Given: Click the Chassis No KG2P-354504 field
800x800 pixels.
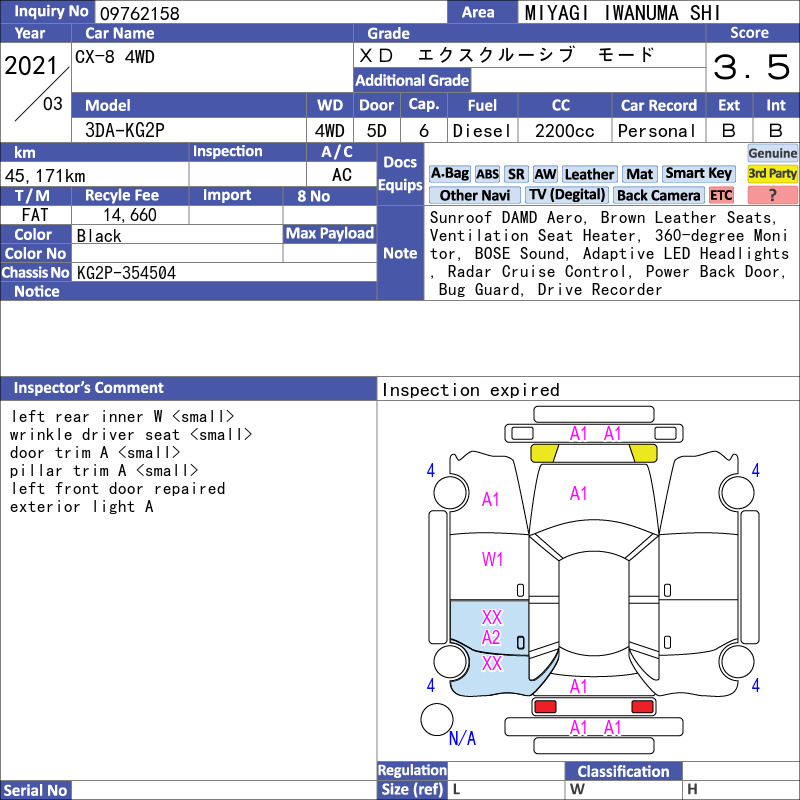Looking at the screenshot, I should point(224,272).
